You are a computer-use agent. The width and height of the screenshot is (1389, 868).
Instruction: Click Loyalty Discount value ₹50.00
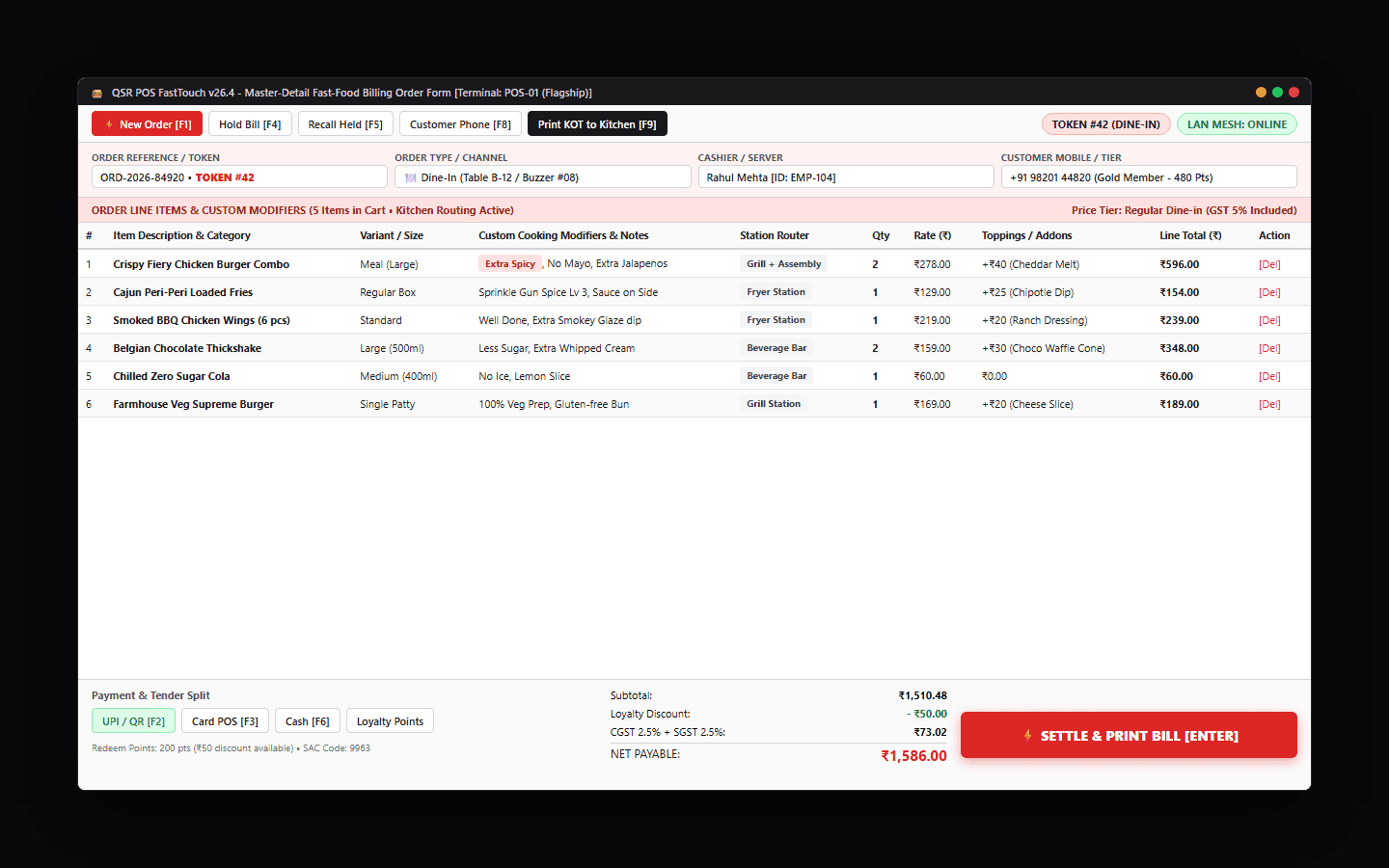(x=927, y=714)
